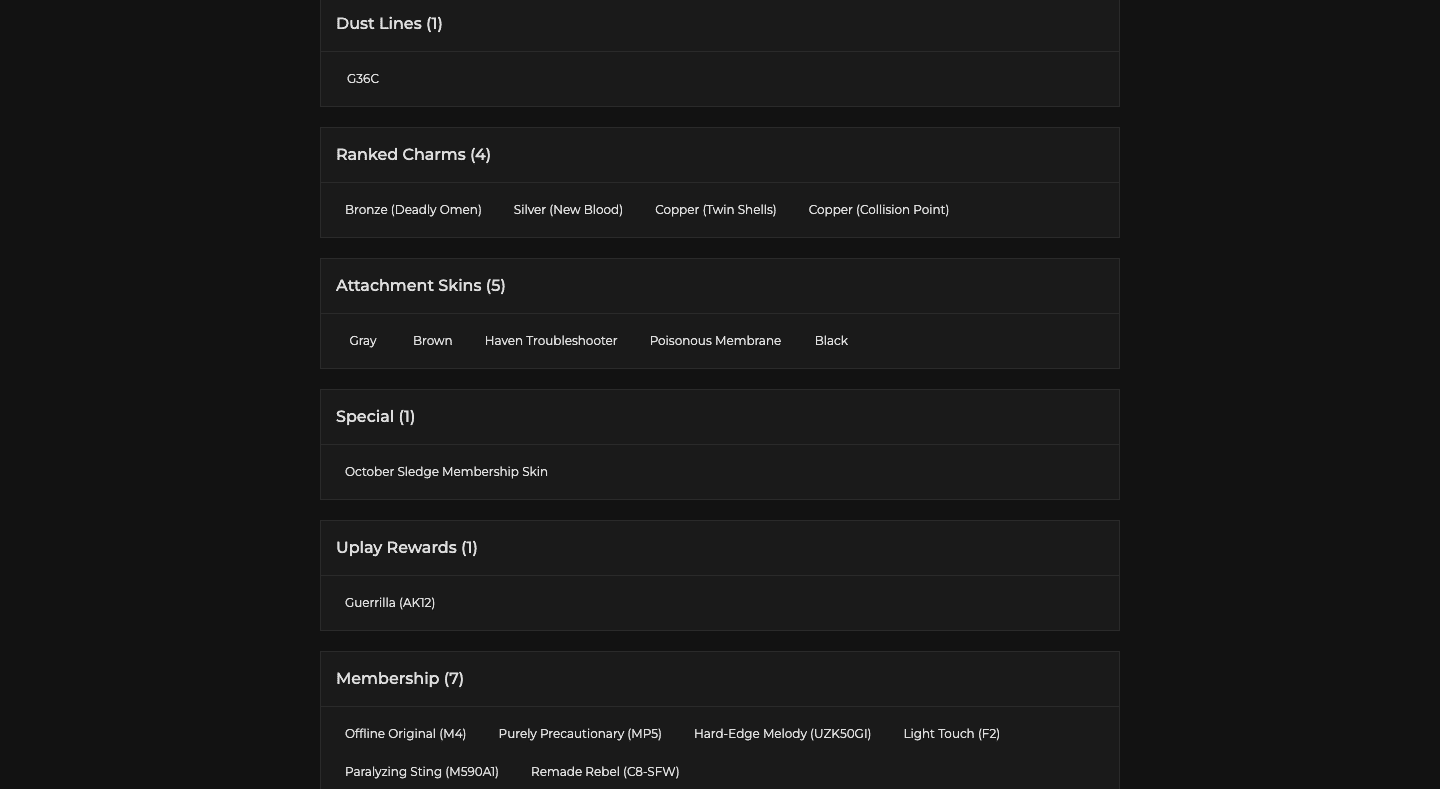
Task: Select the Black attachment skin
Action: coord(831,341)
